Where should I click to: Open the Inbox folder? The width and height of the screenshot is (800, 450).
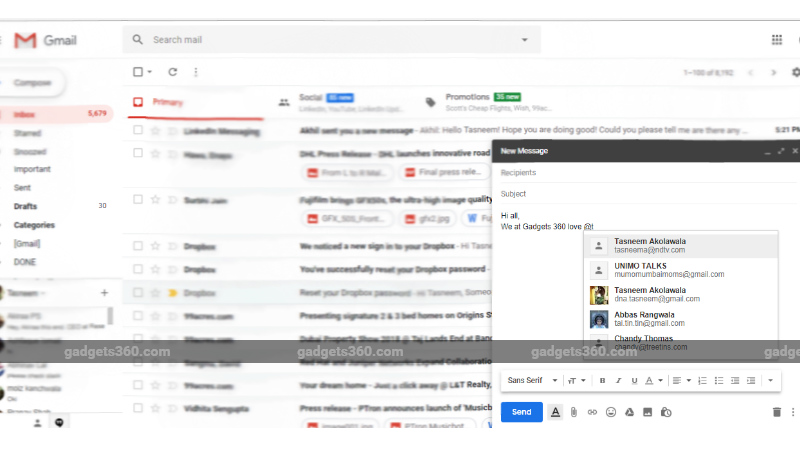tap(56, 114)
